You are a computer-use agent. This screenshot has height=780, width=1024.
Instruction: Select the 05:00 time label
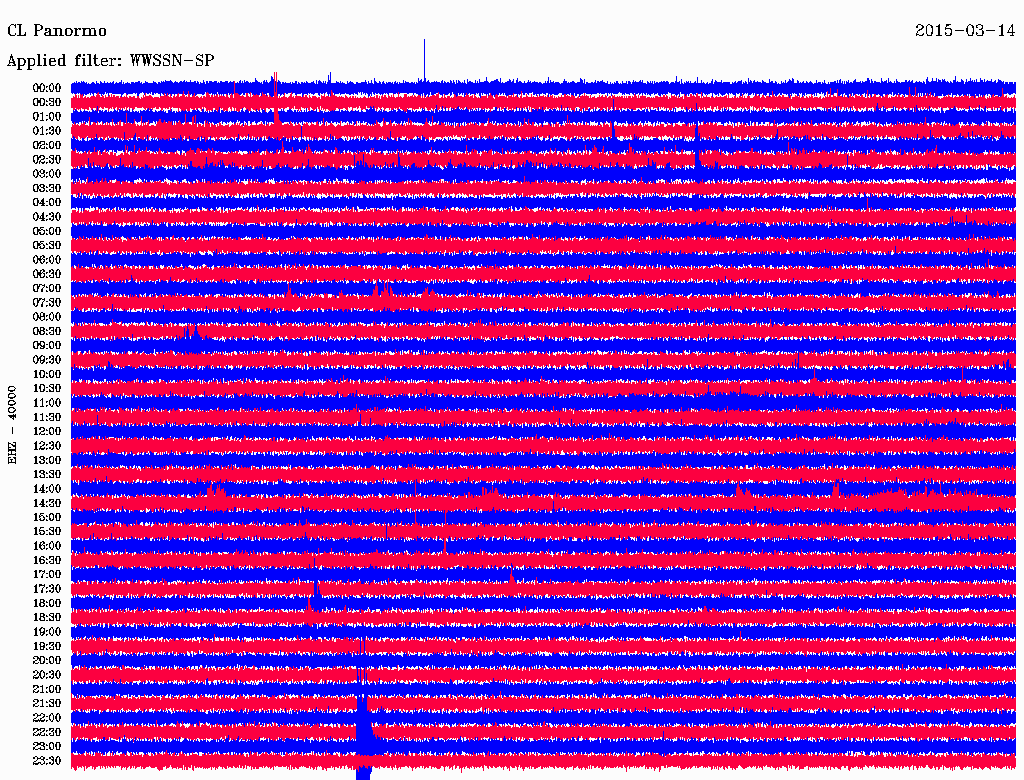(x=47, y=231)
